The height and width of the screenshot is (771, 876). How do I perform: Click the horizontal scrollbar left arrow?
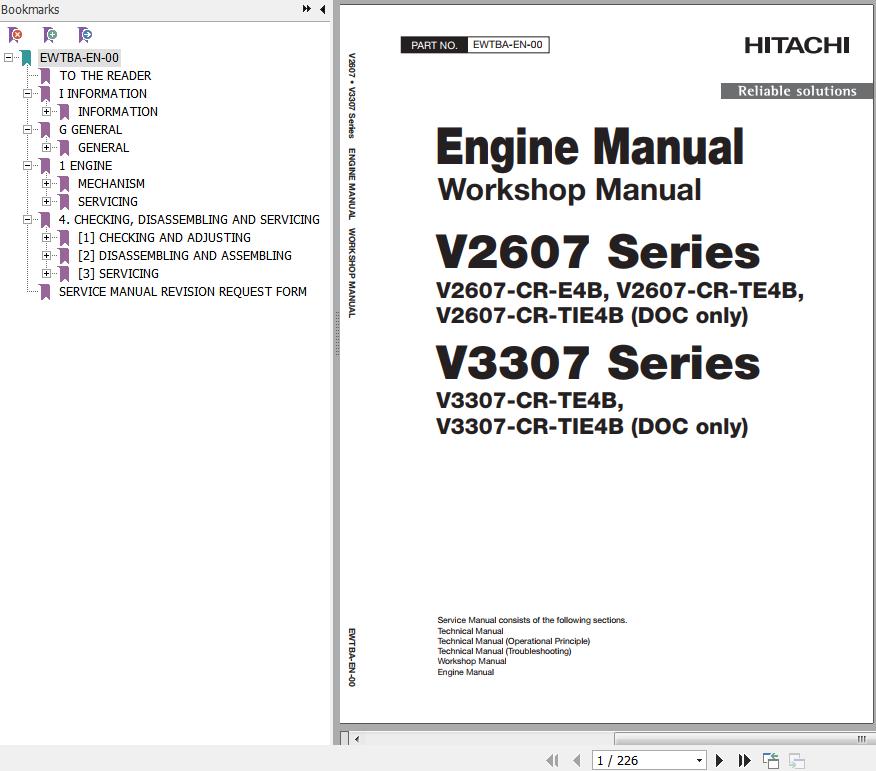tap(357, 739)
